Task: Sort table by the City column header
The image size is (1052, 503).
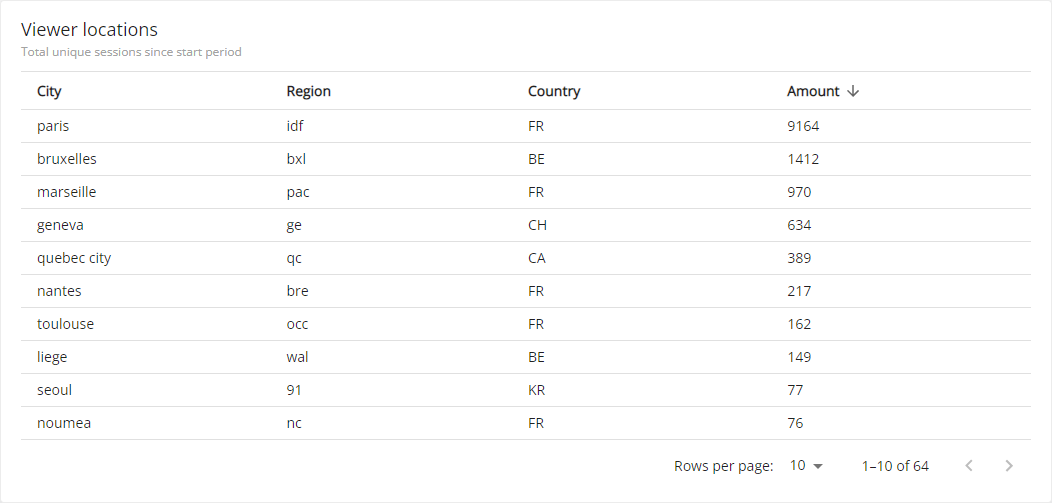Action: point(49,91)
